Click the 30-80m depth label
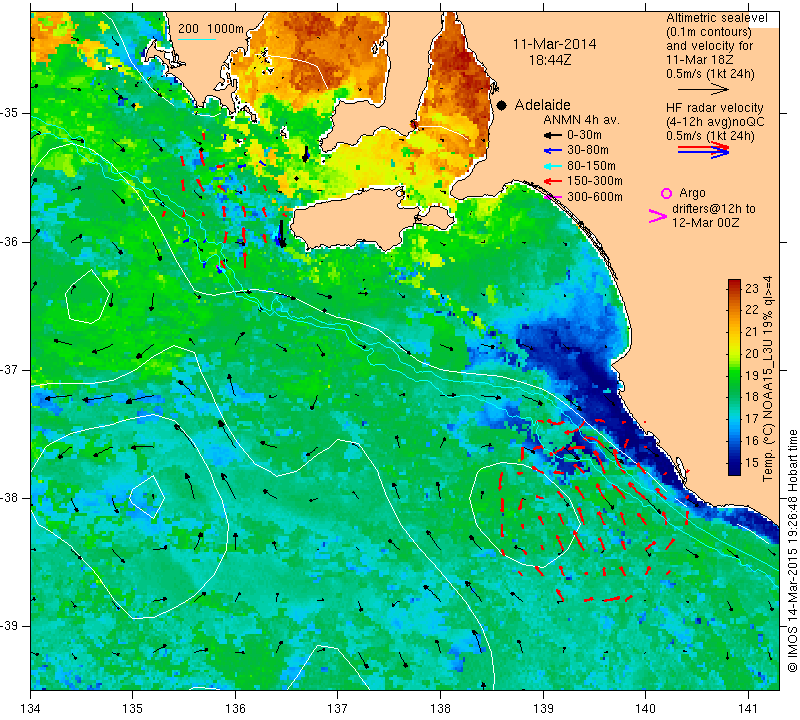 [x=588, y=150]
